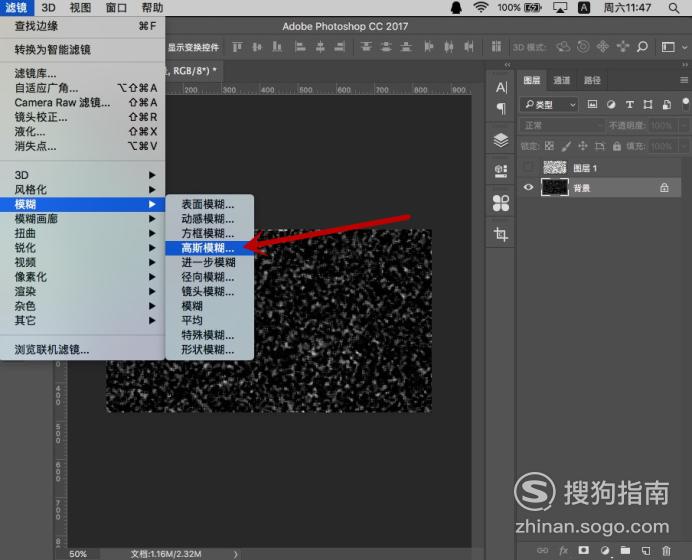Open the 3D panel icon in side dock
The height and width of the screenshot is (560, 692).
point(501,171)
